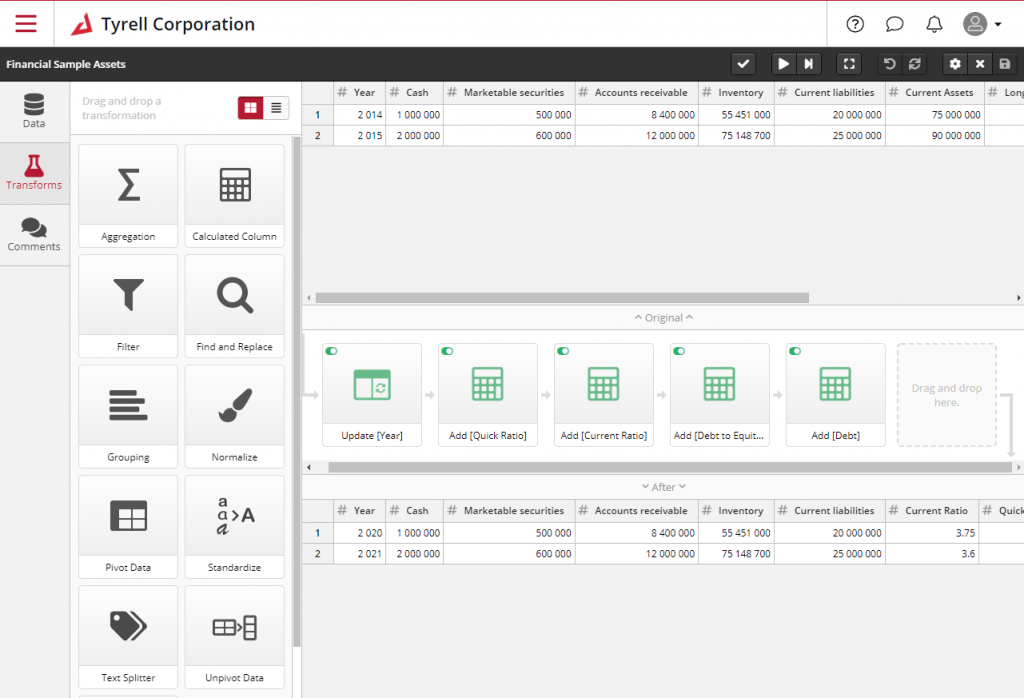The image size is (1024, 698).
Task: Select the Normalize transformation
Action: (234, 417)
